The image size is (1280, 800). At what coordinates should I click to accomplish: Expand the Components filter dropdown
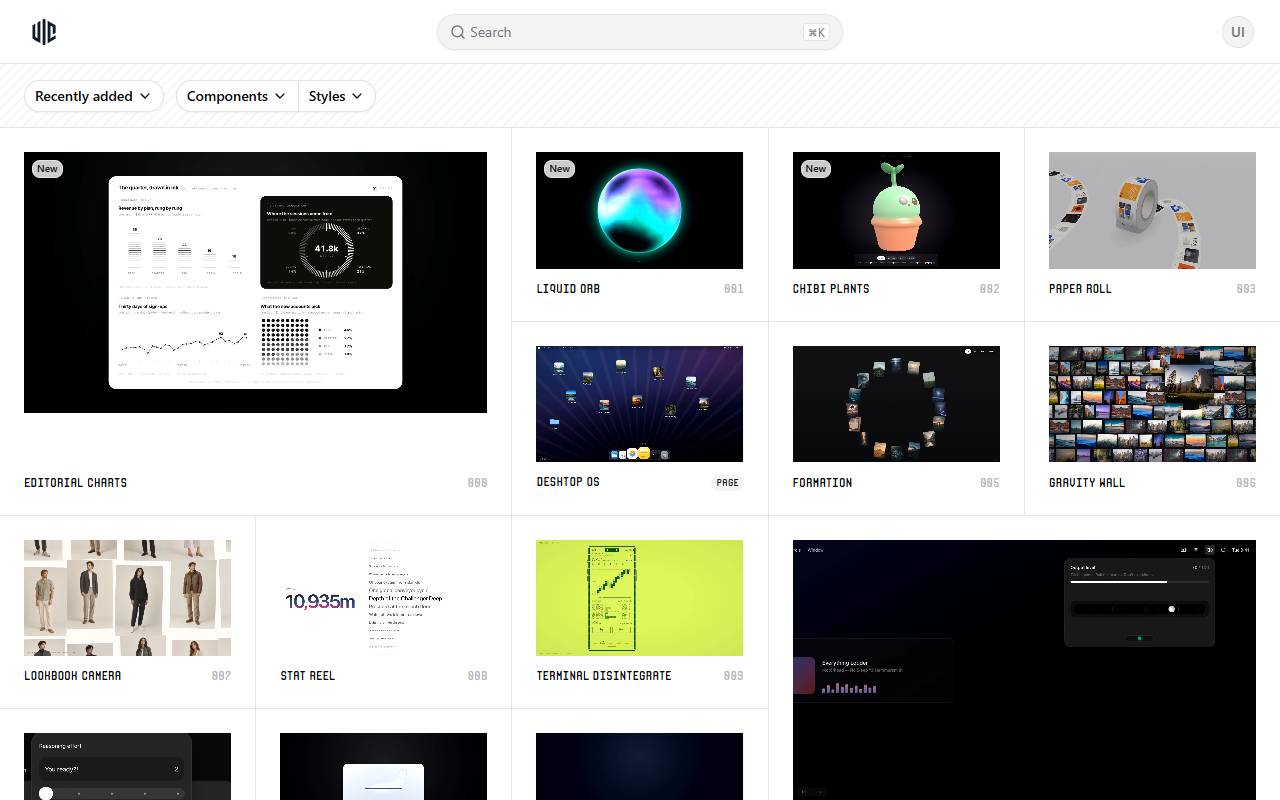pyautogui.click(x=236, y=96)
